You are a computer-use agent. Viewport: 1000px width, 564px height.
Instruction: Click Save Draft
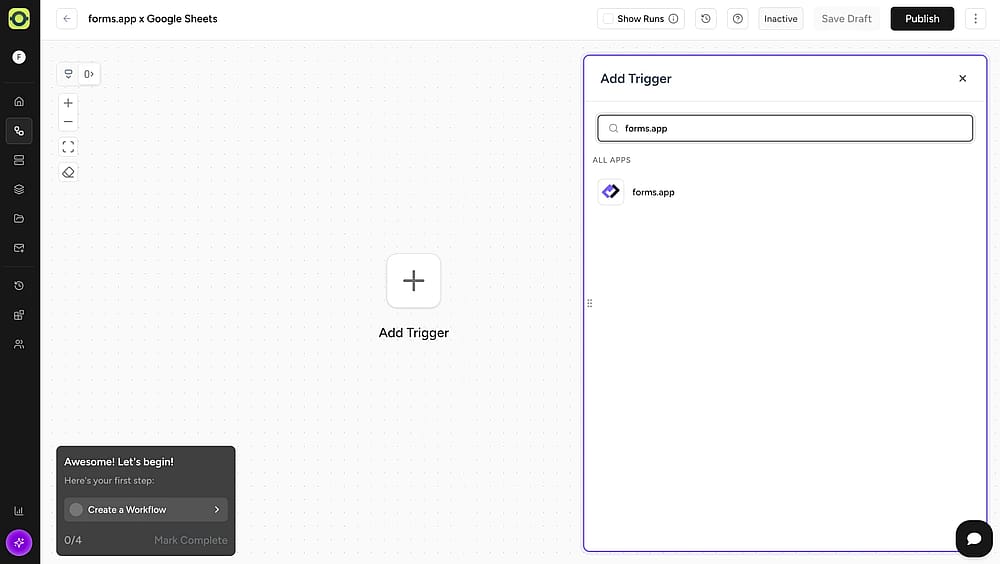pos(846,19)
